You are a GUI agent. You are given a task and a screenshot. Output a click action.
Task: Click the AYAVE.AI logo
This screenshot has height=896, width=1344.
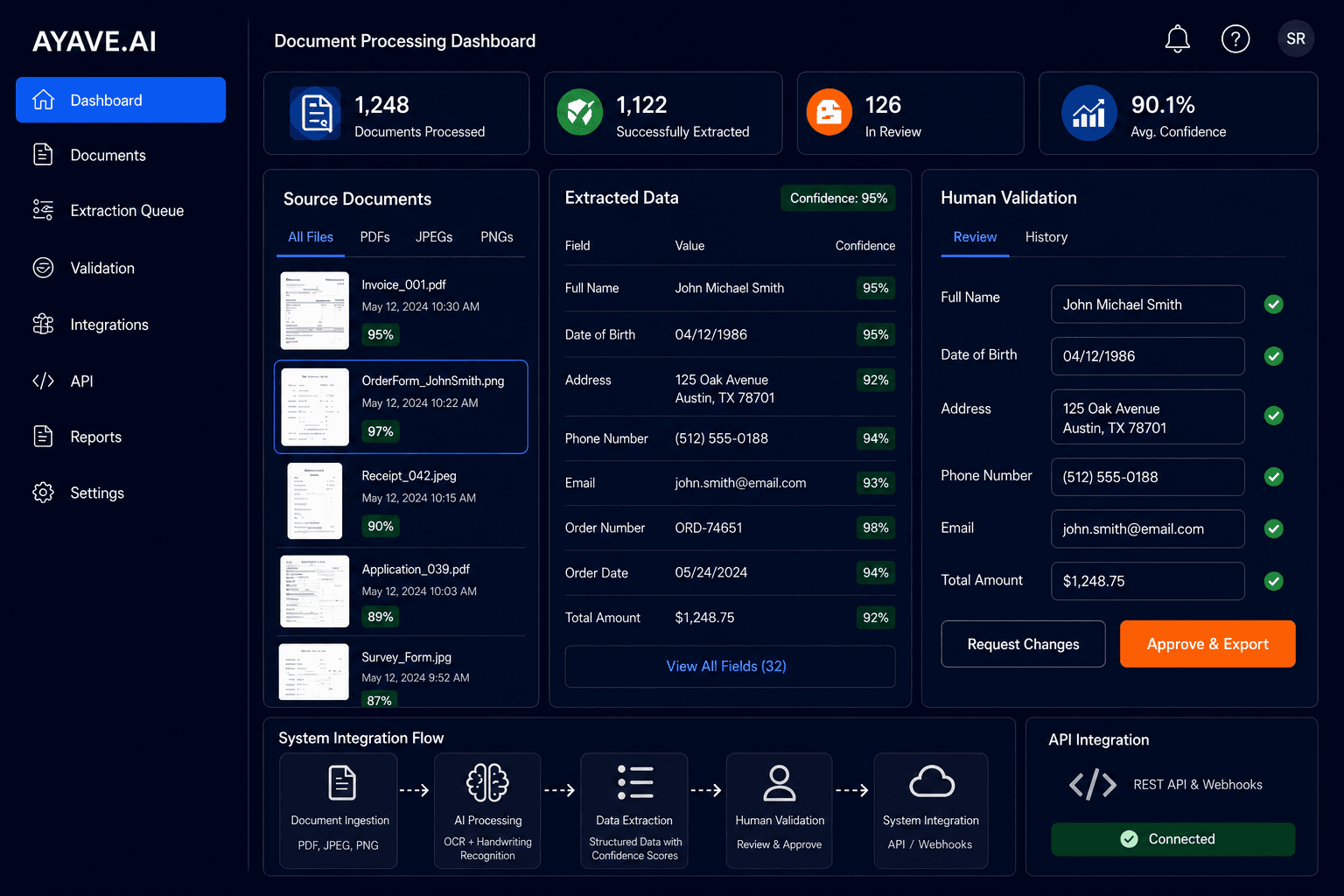(94, 41)
